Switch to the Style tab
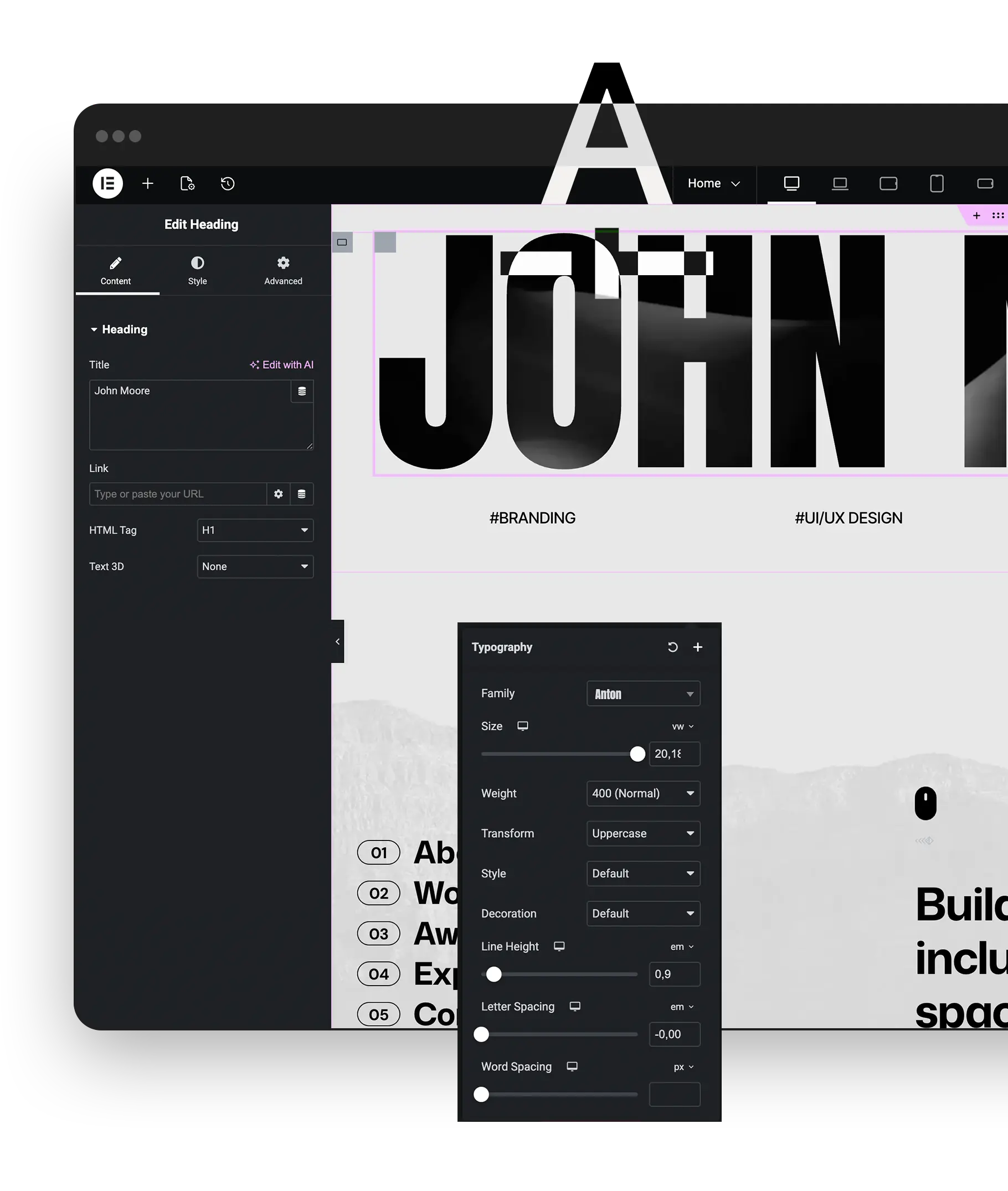The height and width of the screenshot is (1191, 1008). [197, 270]
